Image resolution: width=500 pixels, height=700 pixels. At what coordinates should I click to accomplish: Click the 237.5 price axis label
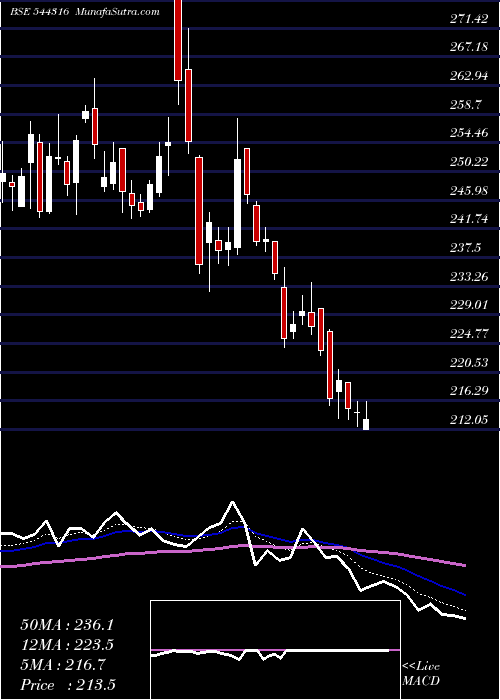point(465,248)
